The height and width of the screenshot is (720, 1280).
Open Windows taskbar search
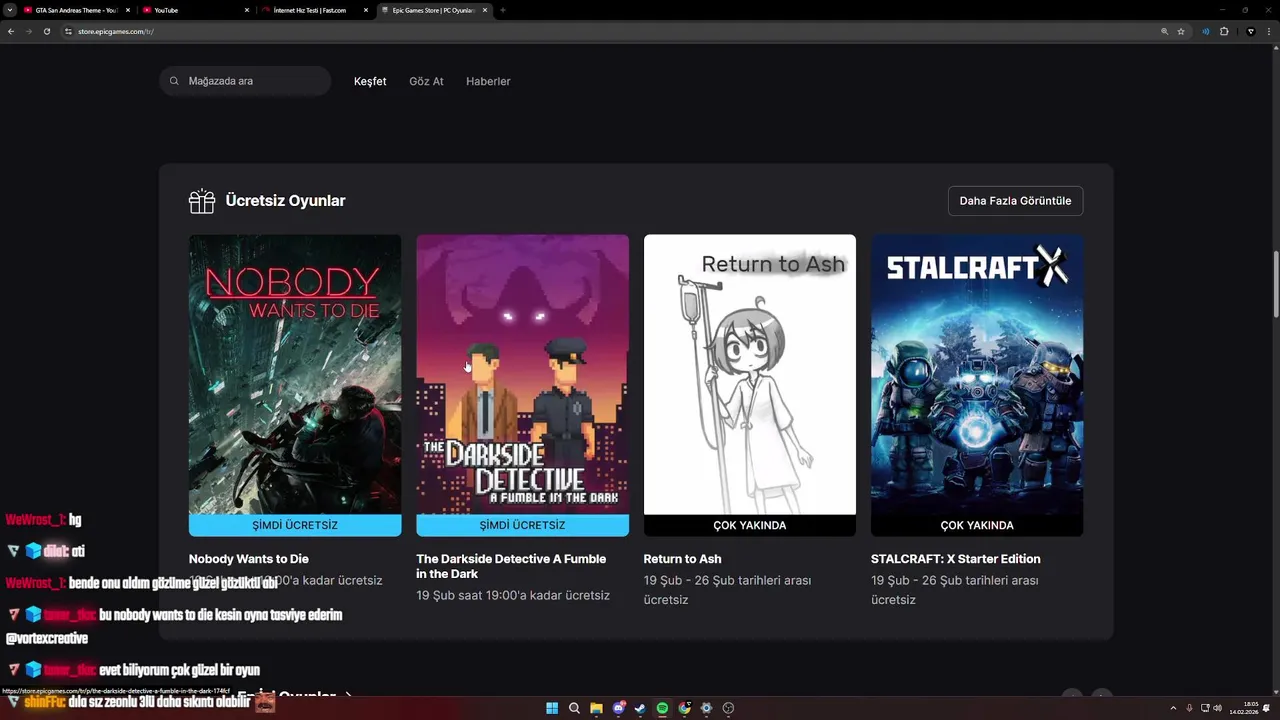[574, 708]
